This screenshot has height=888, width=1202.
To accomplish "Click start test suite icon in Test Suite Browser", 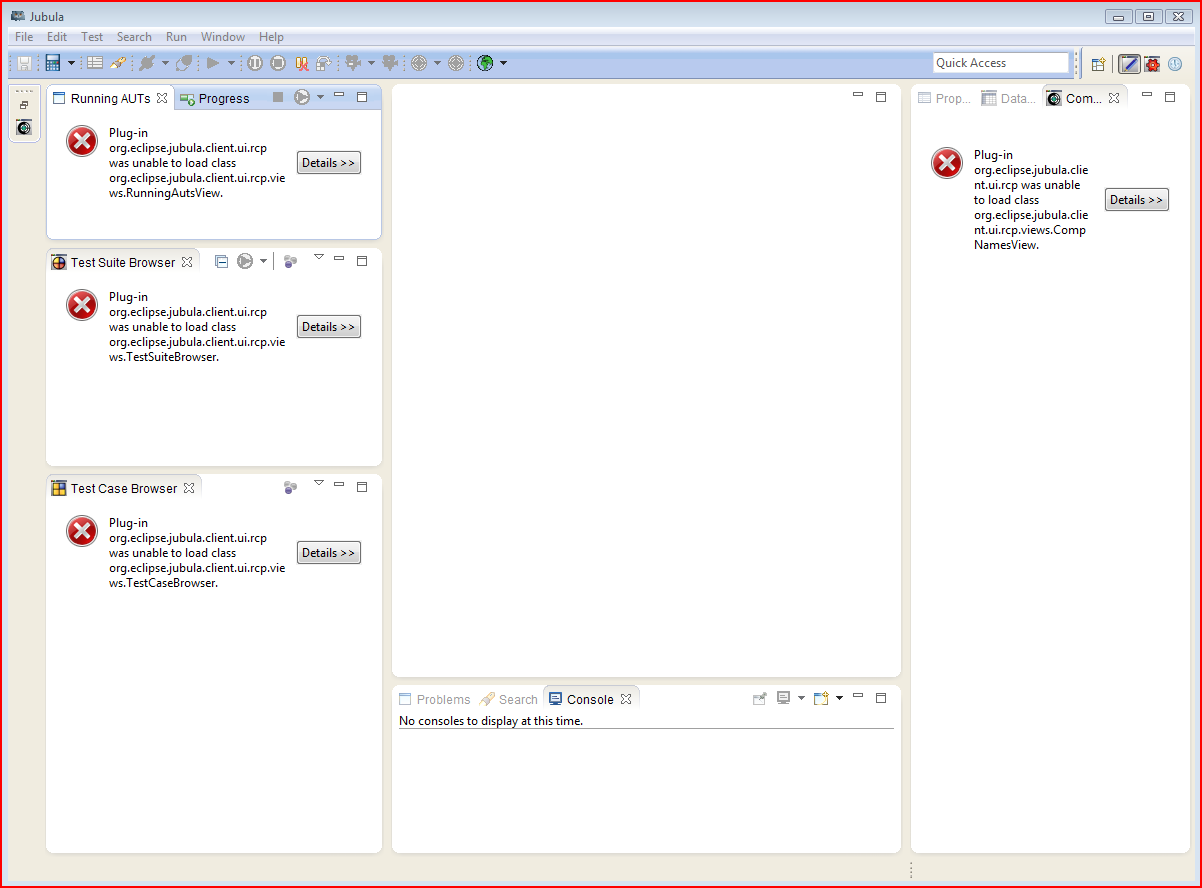I will pos(245,261).
